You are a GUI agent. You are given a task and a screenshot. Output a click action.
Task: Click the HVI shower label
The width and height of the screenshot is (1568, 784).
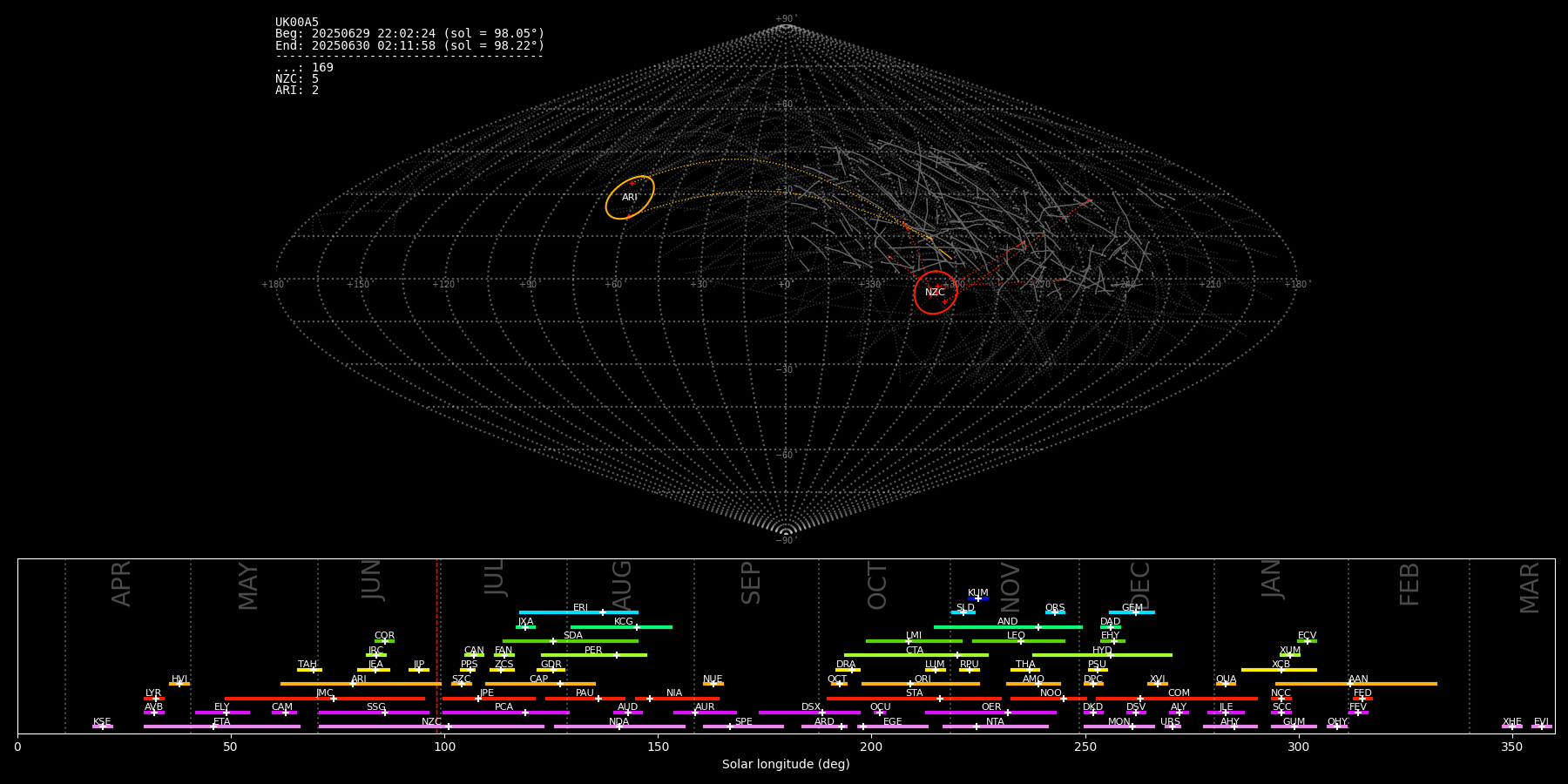(x=179, y=679)
